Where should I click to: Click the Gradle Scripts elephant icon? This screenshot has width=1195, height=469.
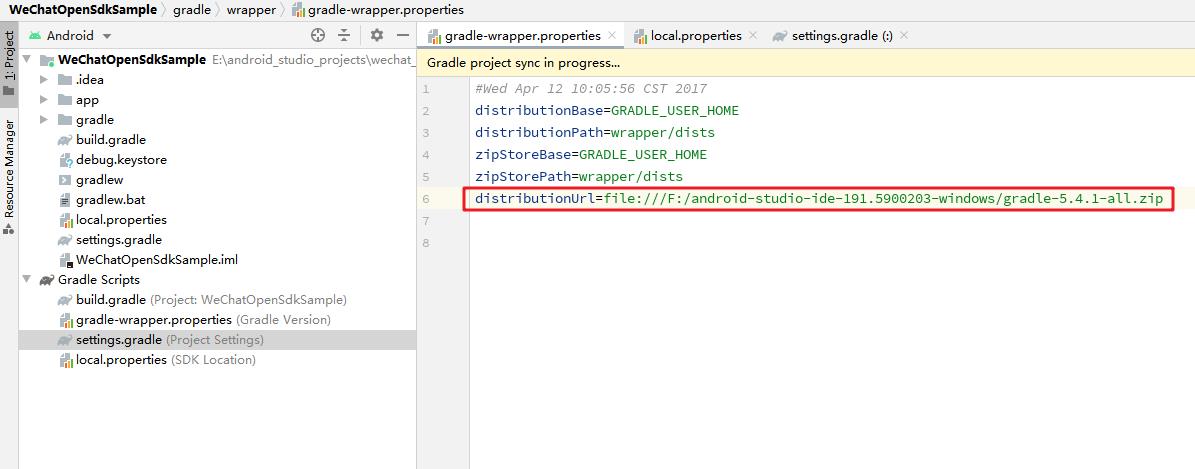[x=46, y=280]
